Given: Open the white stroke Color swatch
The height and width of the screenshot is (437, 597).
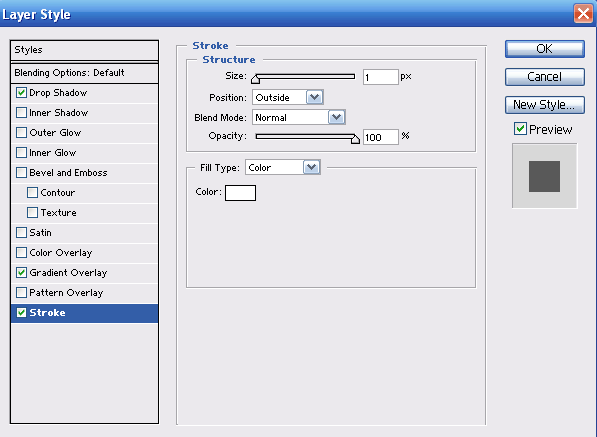Looking at the screenshot, I should tap(240, 193).
